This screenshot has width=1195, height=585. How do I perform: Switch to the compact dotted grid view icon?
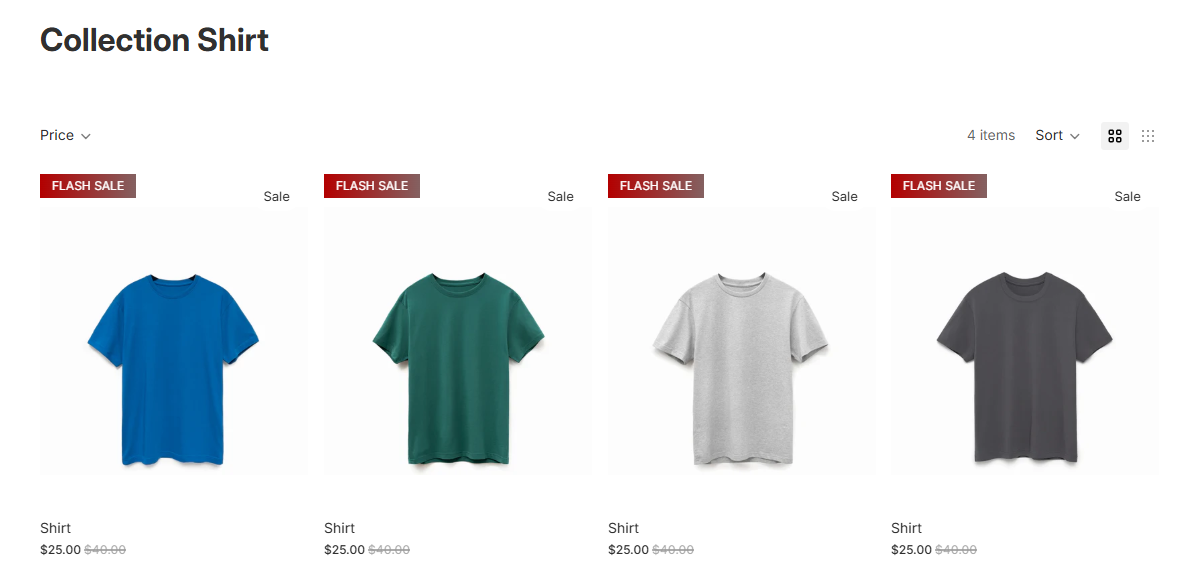[x=1148, y=136]
